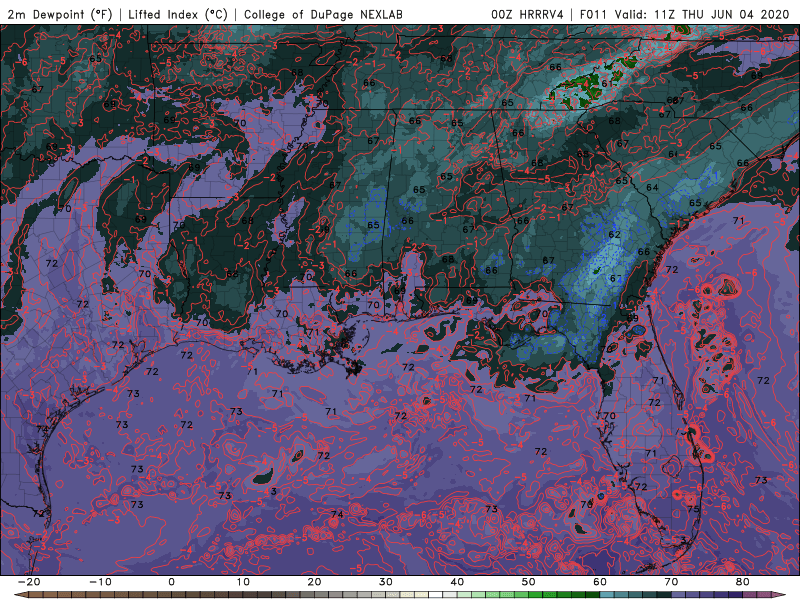Image resolution: width=800 pixels, height=600 pixels.
Task: Click the '2m Dewpoint (°F)' title text
Action: 59,14
